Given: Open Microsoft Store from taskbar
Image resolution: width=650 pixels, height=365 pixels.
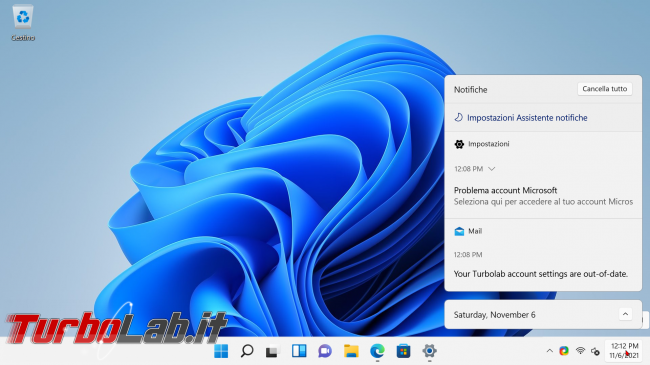Looking at the screenshot, I should coord(403,351).
